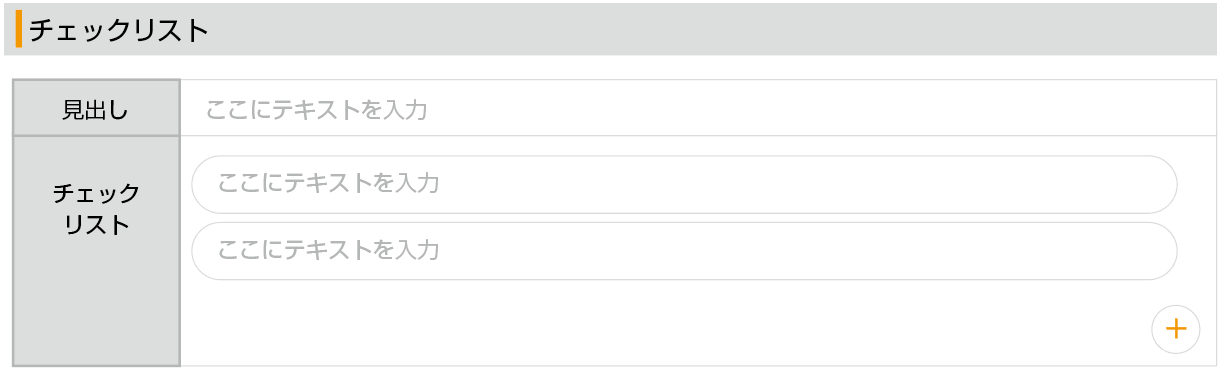
Task: Focus the 見出し text input field
Action: click(698, 108)
